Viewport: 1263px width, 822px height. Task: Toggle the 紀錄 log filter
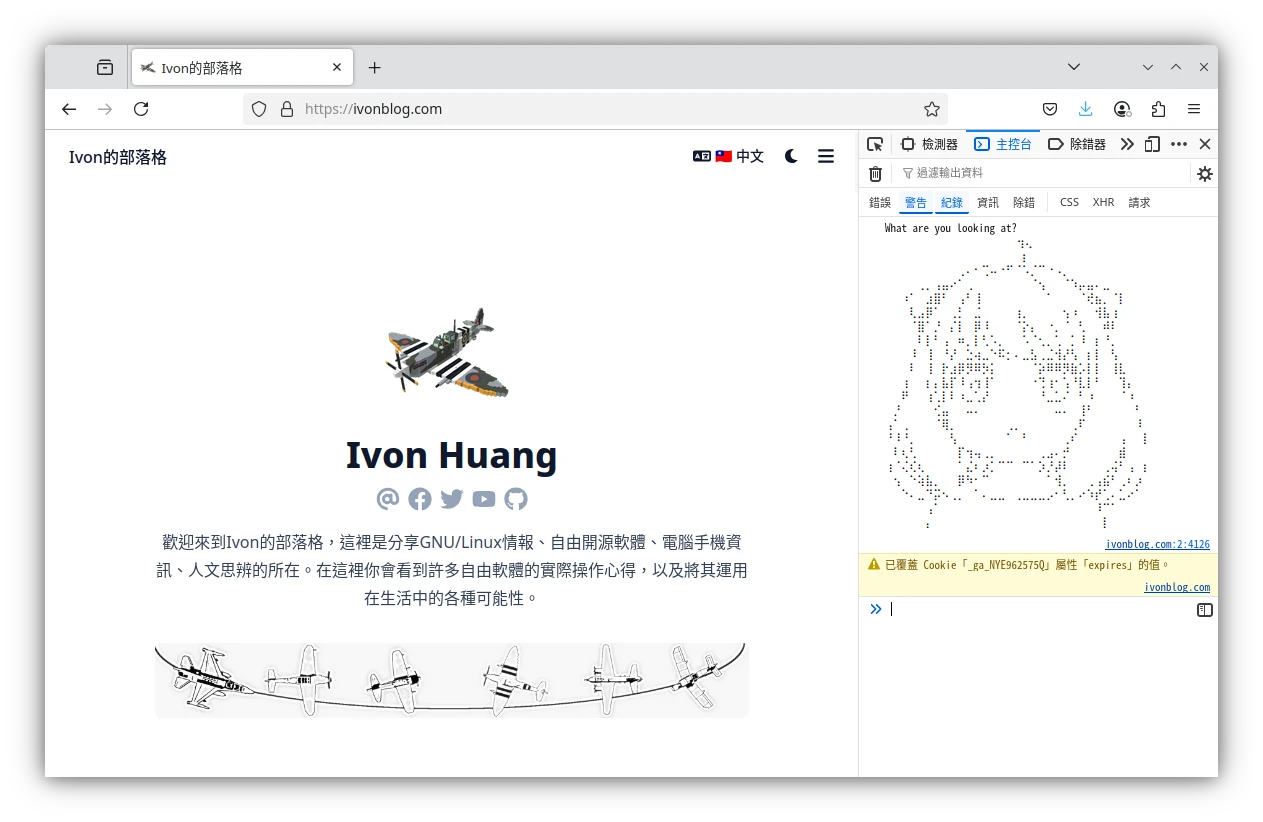[x=951, y=202]
